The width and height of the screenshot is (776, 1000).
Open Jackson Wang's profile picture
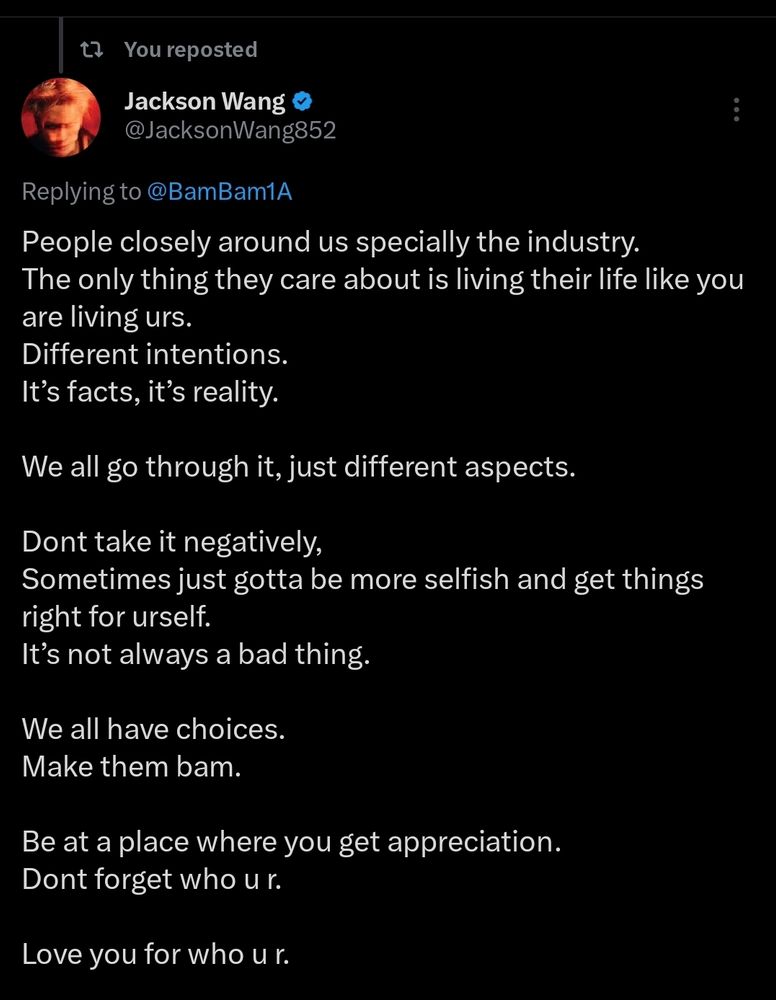pyautogui.click(x=61, y=118)
